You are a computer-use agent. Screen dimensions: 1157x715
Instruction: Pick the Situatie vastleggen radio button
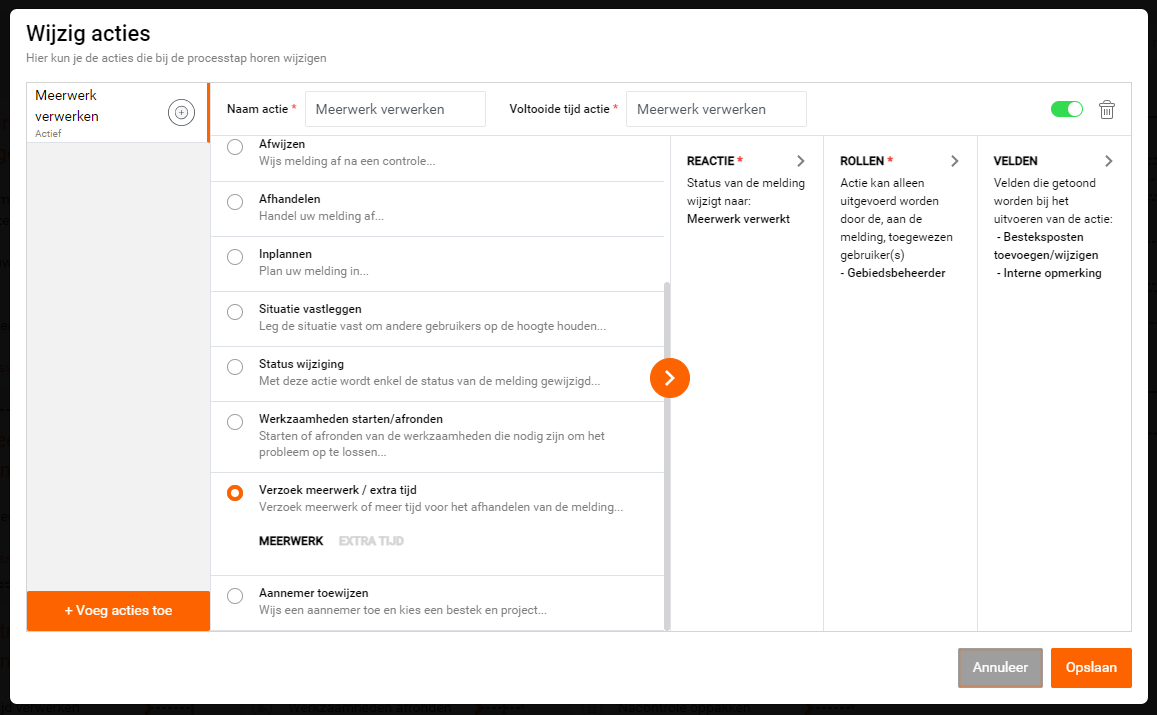[x=235, y=312]
